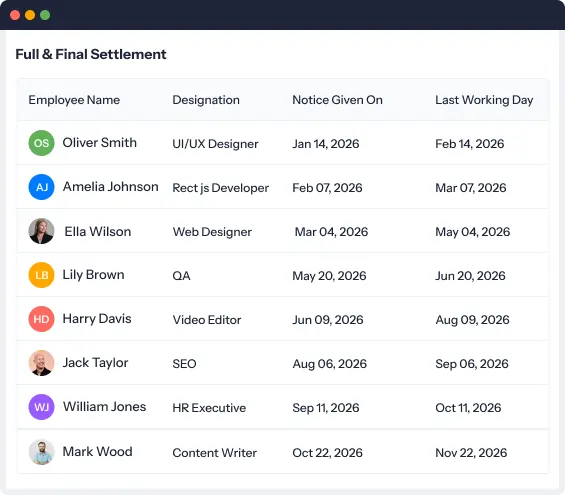Click the Content Writer designation cell
Screen dimensions: 565x495
pyautogui.click(x=215, y=452)
